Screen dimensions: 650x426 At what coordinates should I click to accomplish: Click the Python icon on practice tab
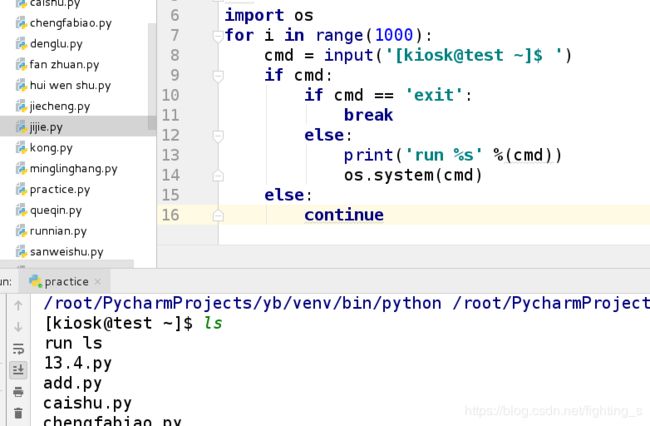tap(35, 282)
